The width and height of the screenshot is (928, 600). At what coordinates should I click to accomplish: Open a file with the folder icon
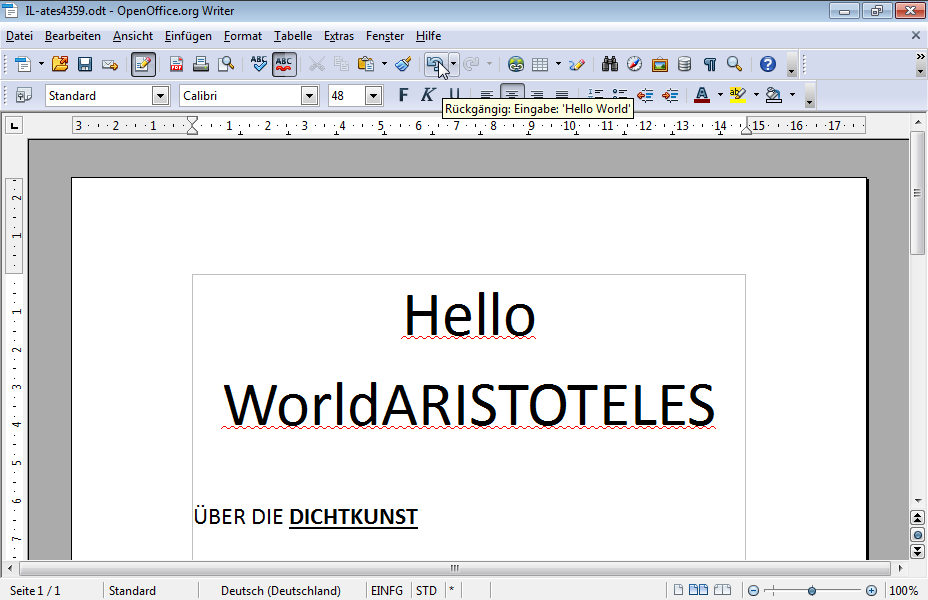click(60, 64)
